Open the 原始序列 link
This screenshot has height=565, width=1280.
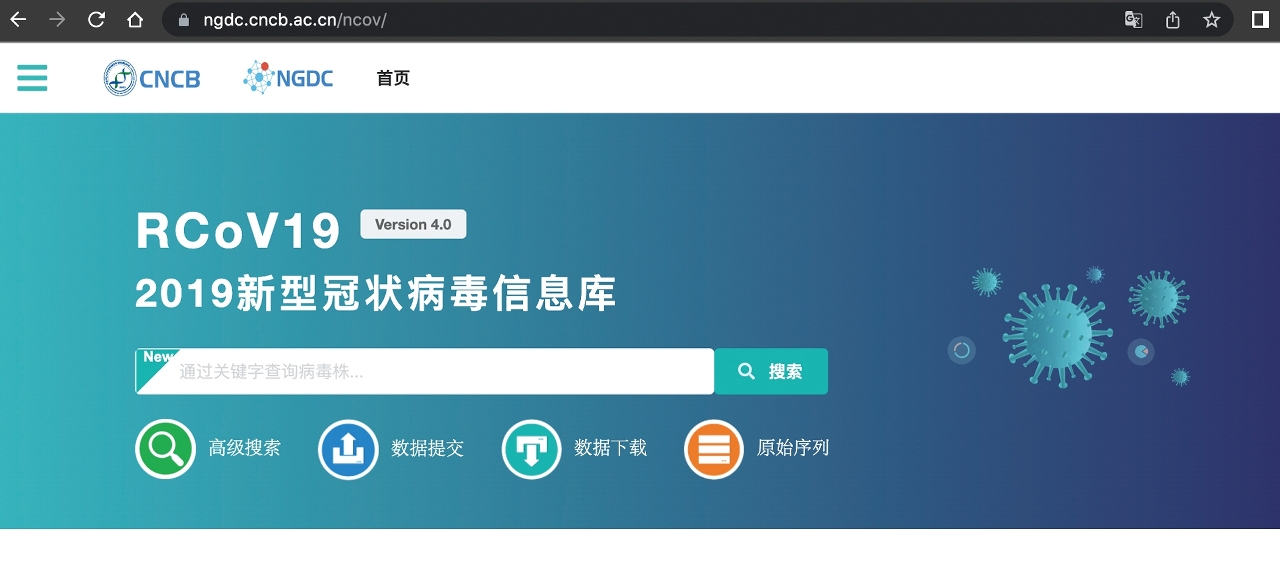(x=793, y=448)
